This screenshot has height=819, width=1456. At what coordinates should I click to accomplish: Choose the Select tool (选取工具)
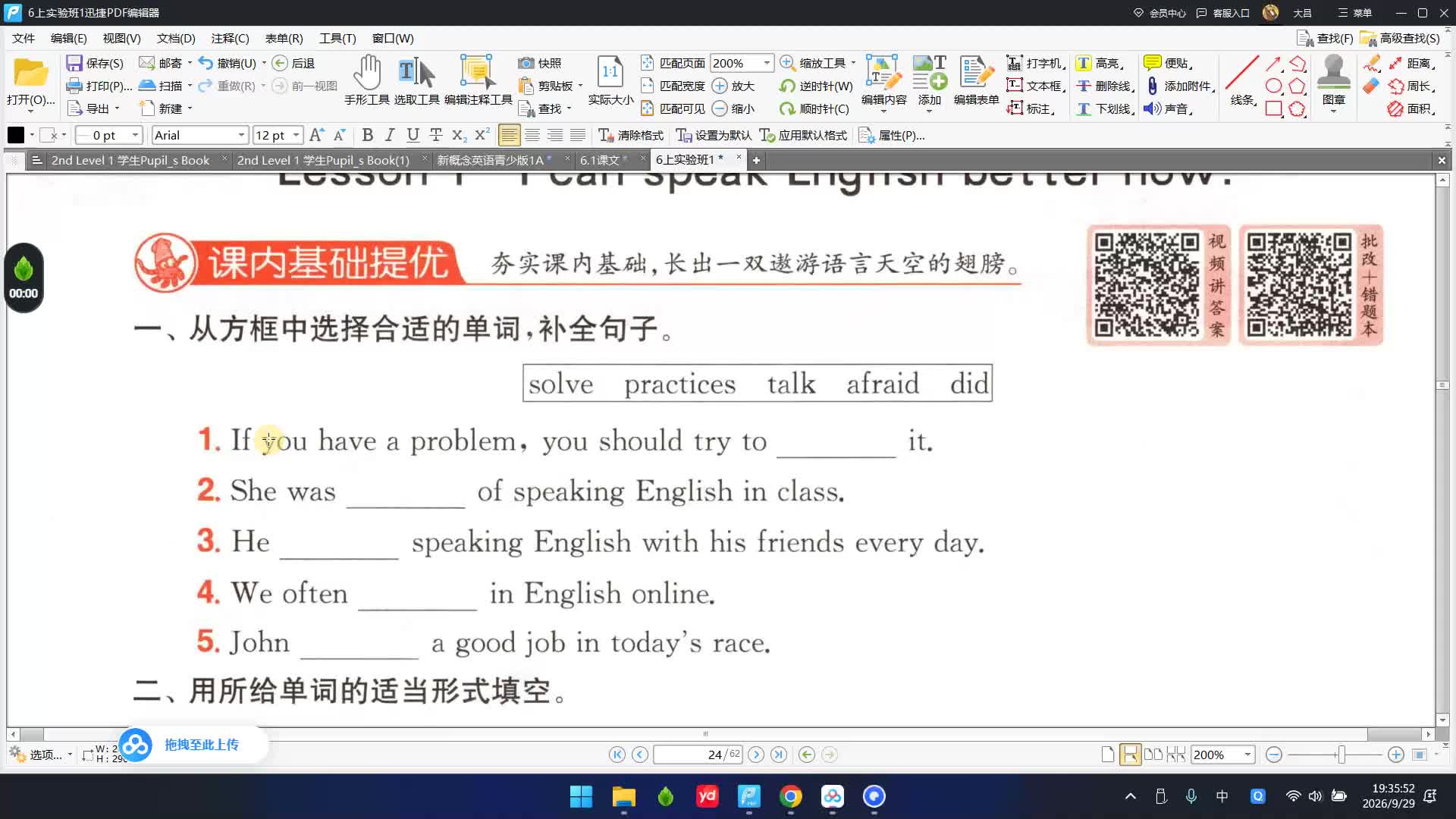point(416,80)
